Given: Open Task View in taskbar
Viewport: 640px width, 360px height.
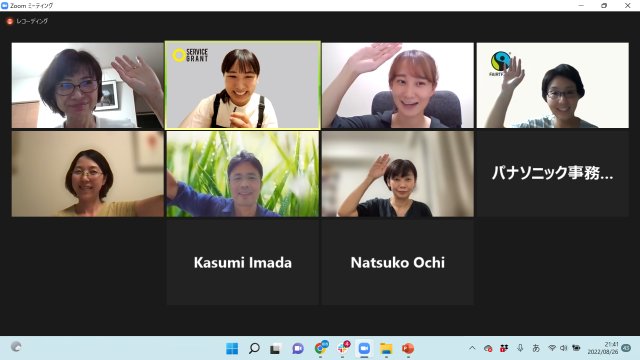Looking at the screenshot, I should point(276,348).
